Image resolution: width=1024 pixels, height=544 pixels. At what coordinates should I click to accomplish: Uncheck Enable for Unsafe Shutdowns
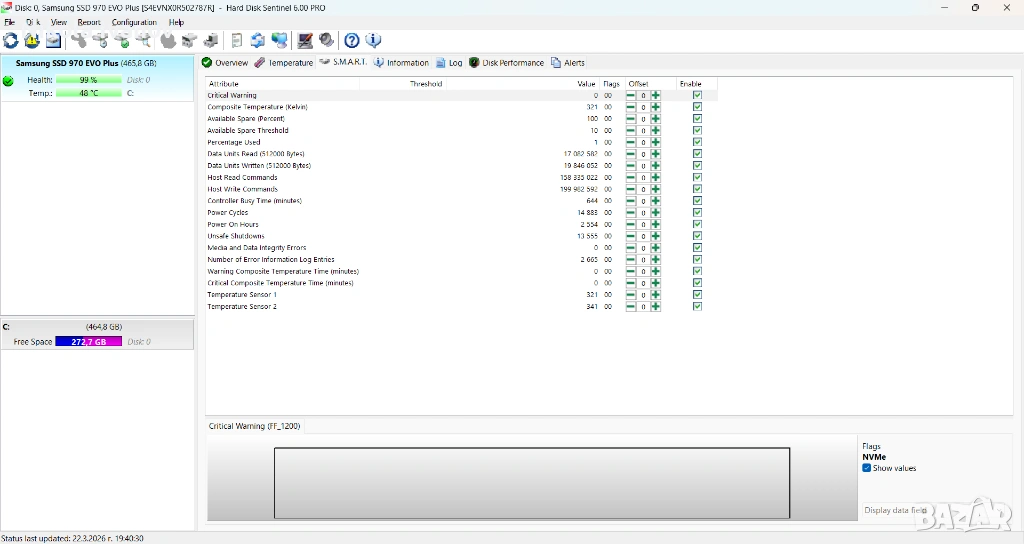697,237
